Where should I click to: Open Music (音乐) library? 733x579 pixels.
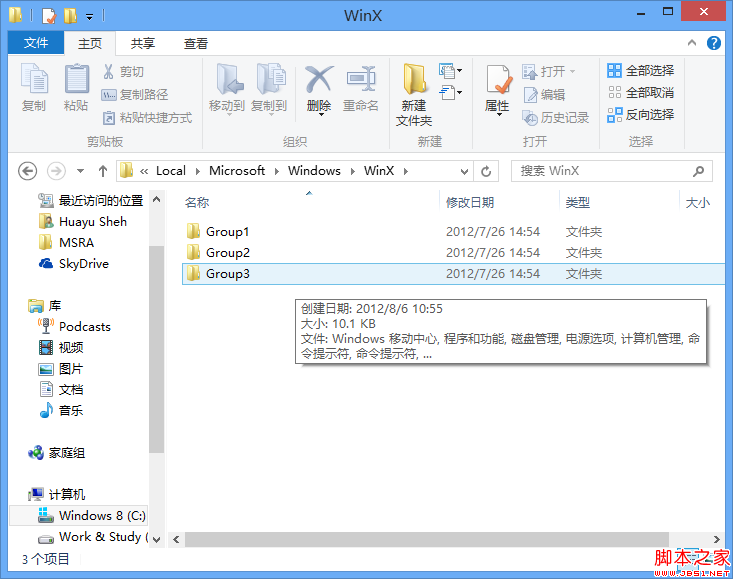[61, 411]
